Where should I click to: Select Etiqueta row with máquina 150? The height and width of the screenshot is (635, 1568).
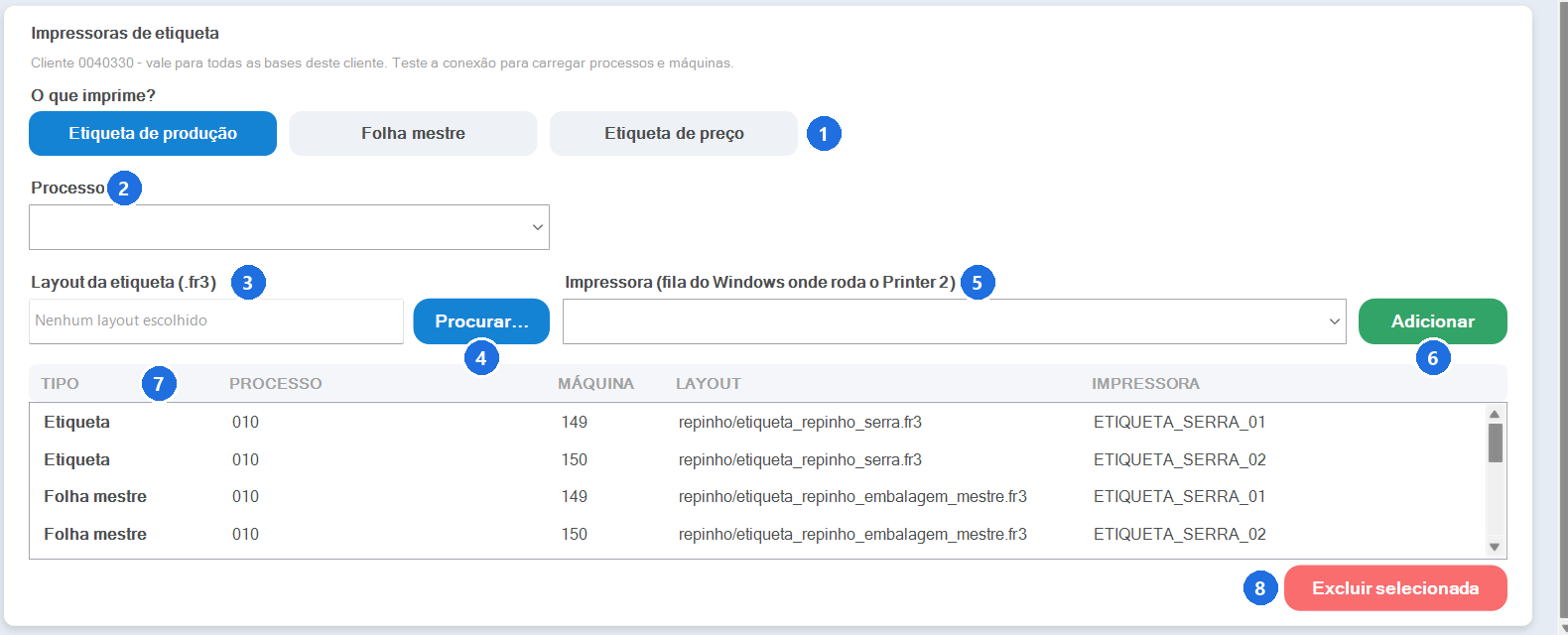757,459
